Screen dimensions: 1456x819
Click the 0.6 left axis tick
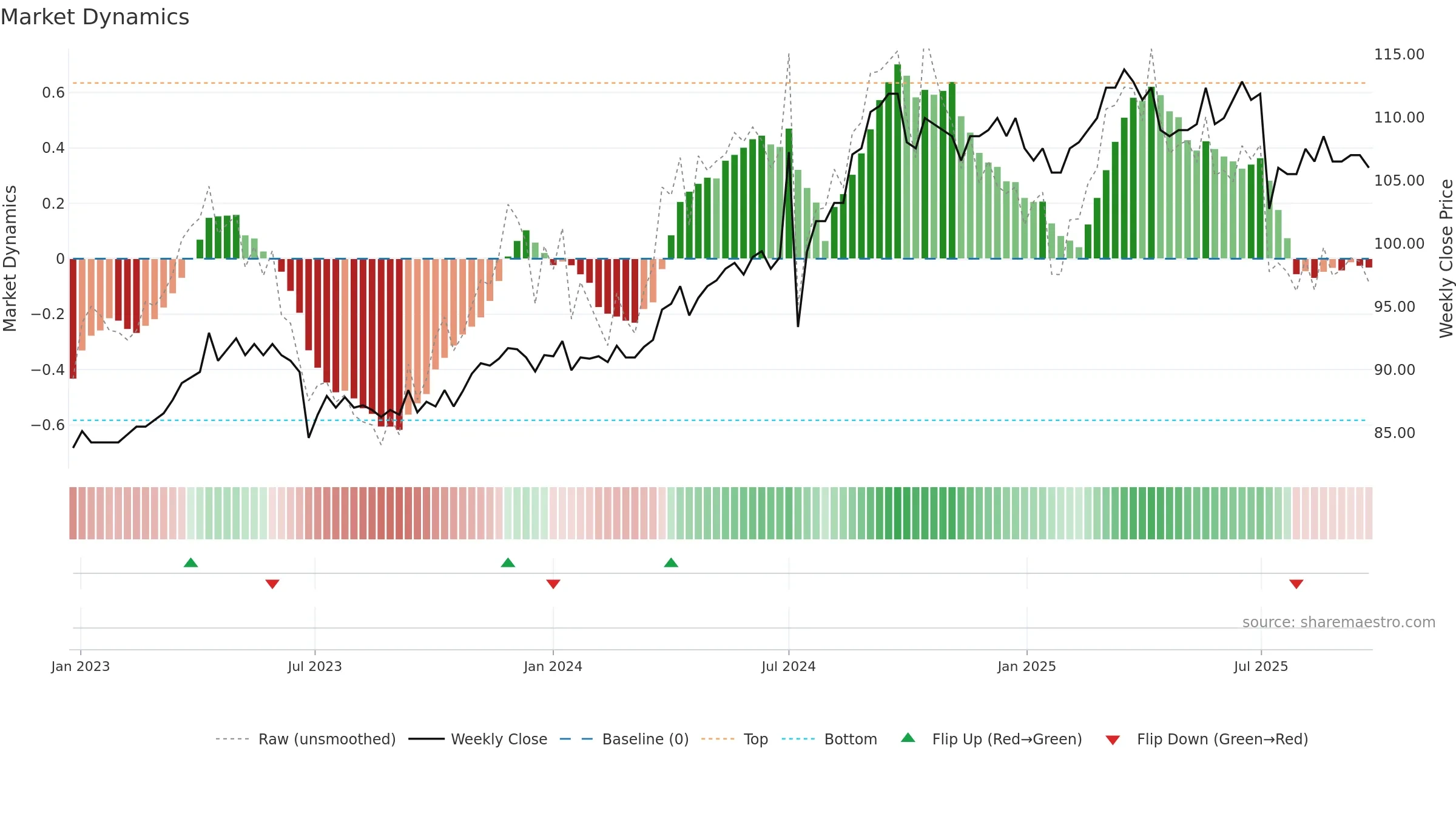coord(53,92)
